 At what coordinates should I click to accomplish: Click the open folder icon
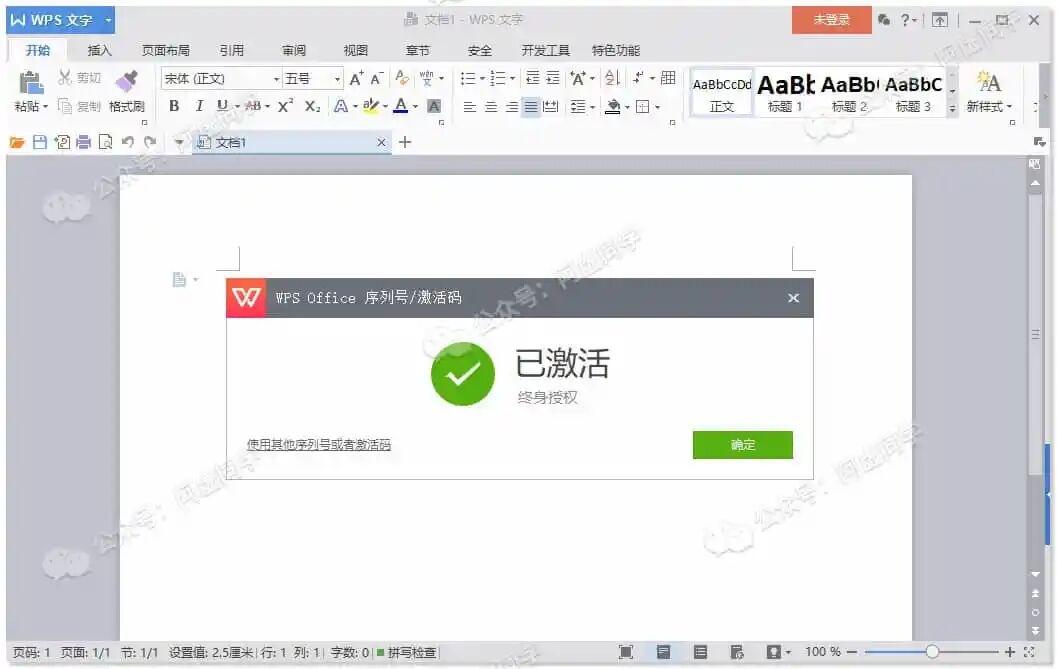tap(17, 142)
